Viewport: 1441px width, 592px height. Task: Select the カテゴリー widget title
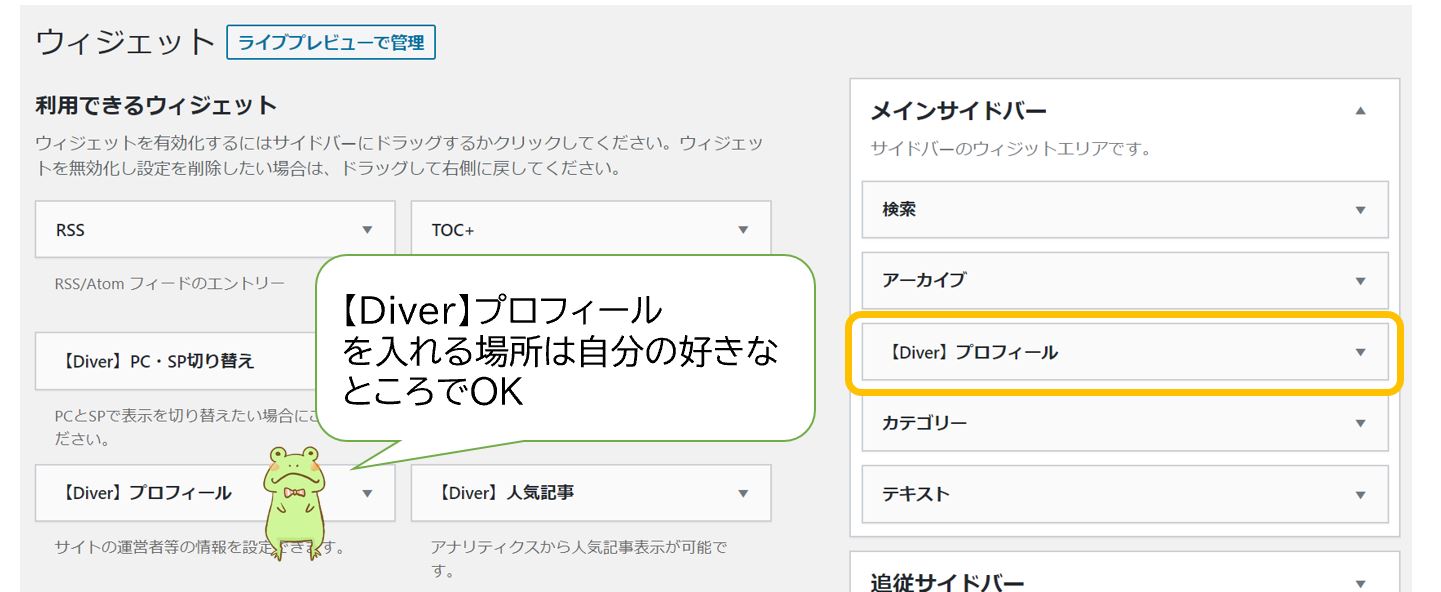click(924, 423)
